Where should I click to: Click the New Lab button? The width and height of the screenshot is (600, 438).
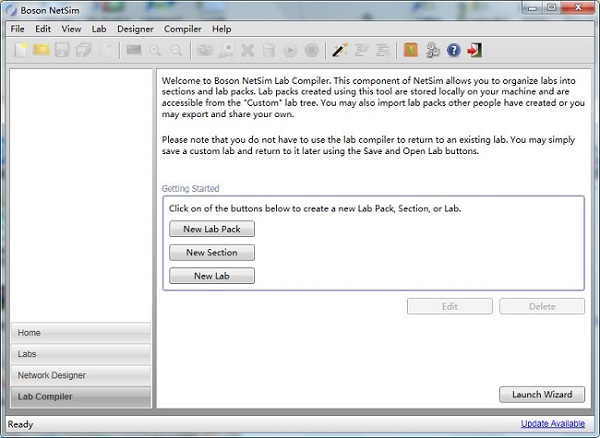[x=212, y=275]
